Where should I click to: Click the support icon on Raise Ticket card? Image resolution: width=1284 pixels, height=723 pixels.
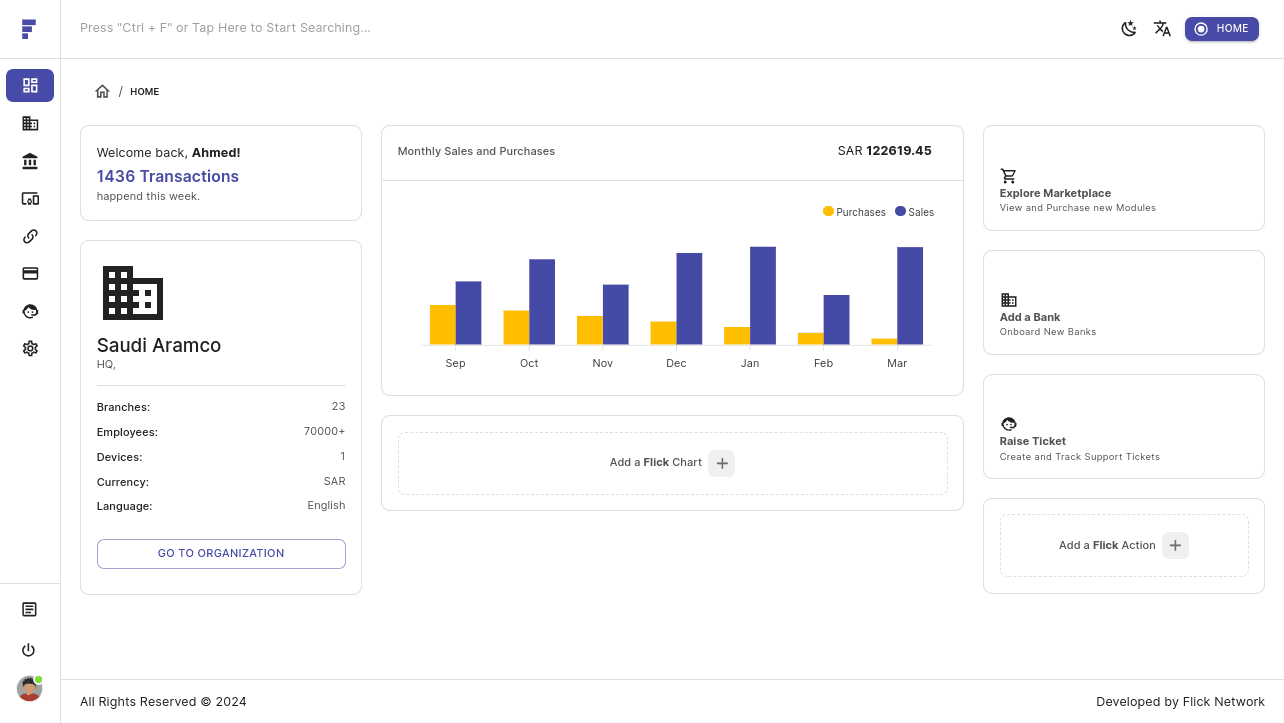[x=1008, y=424]
